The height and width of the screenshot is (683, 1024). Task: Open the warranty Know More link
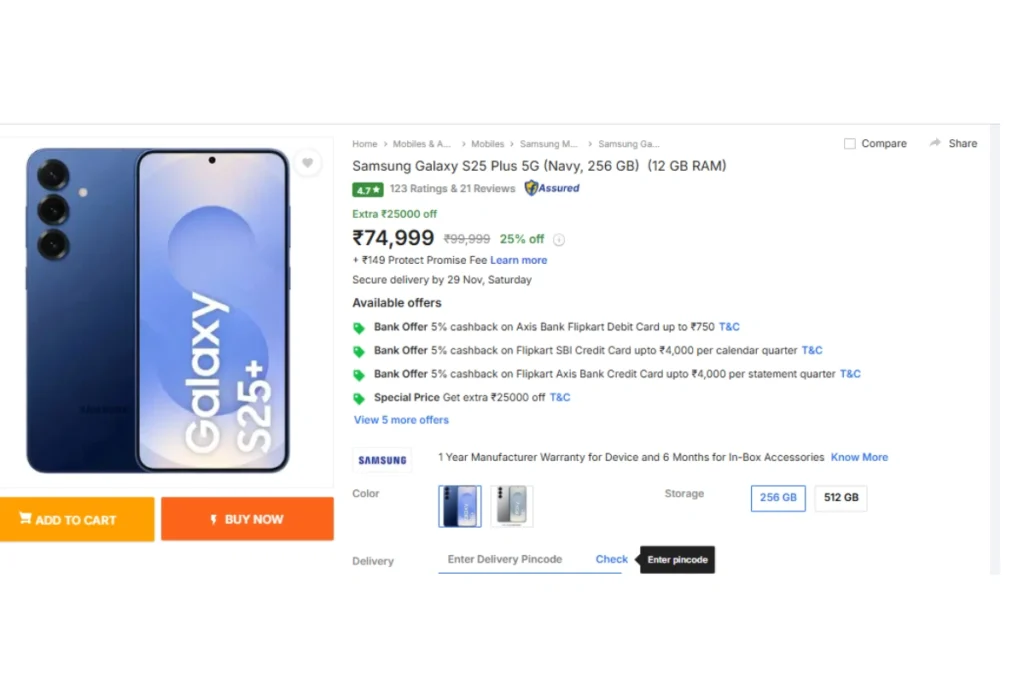click(x=859, y=457)
